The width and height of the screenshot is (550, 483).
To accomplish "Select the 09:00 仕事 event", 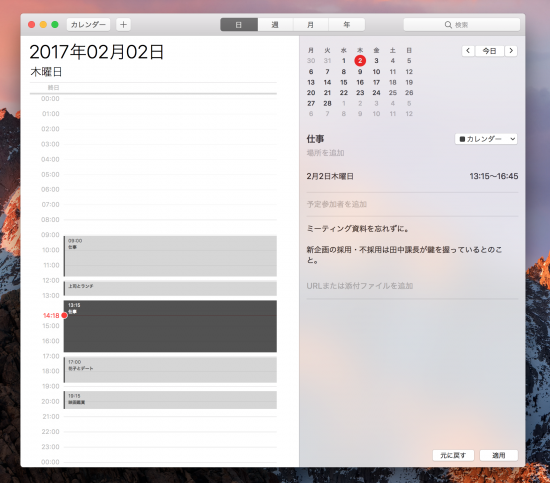I will click(x=170, y=256).
